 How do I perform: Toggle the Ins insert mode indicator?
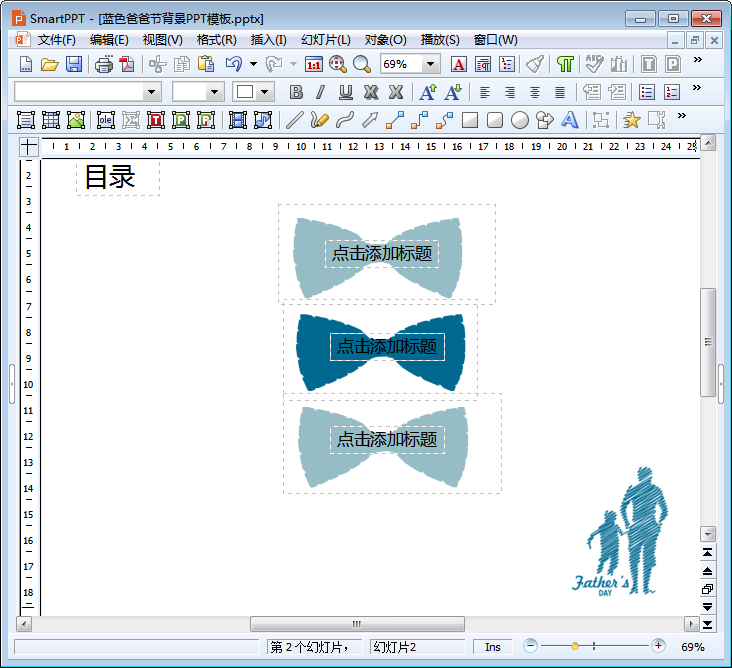point(493,647)
